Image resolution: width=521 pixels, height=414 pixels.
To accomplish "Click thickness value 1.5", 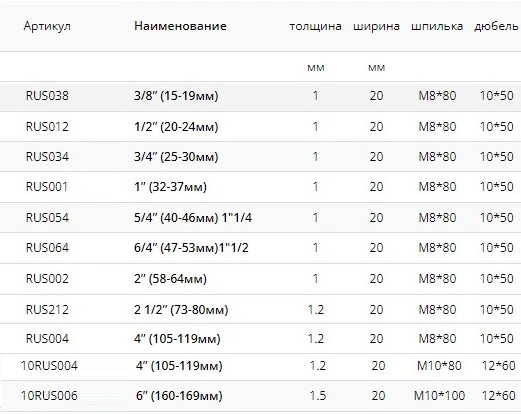I will click(x=318, y=396).
